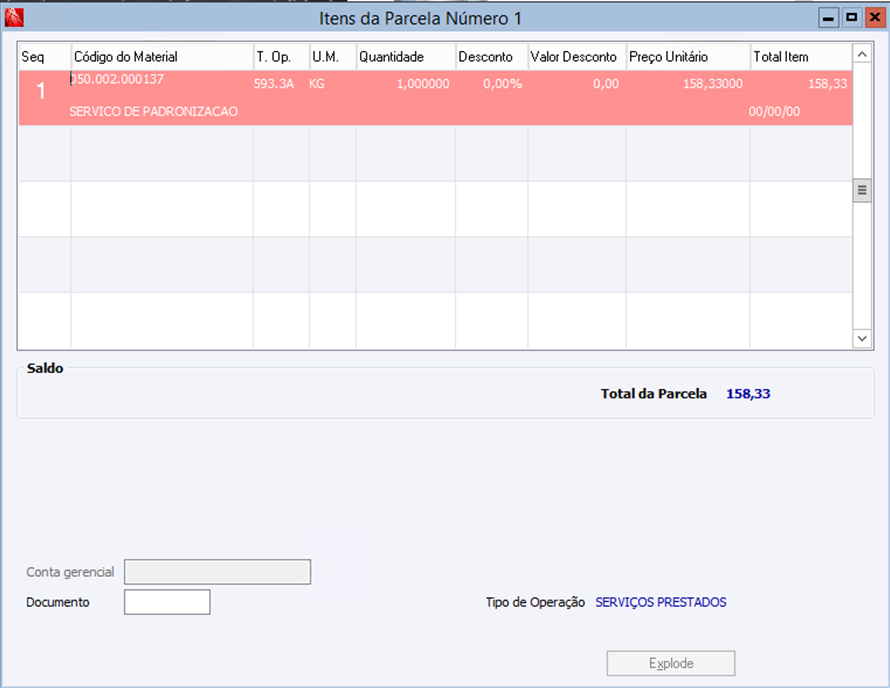Click the Explode button
The image size is (890, 688).
click(x=671, y=663)
